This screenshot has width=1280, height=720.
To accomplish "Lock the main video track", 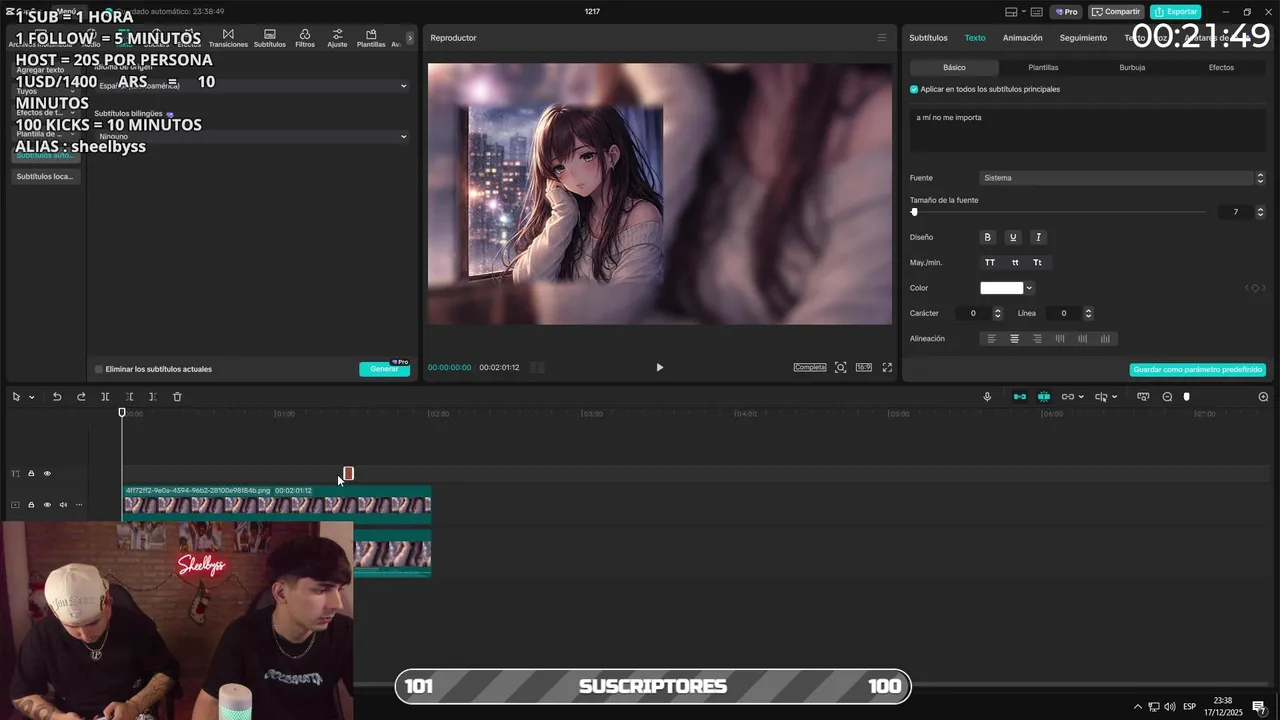I will [31, 505].
